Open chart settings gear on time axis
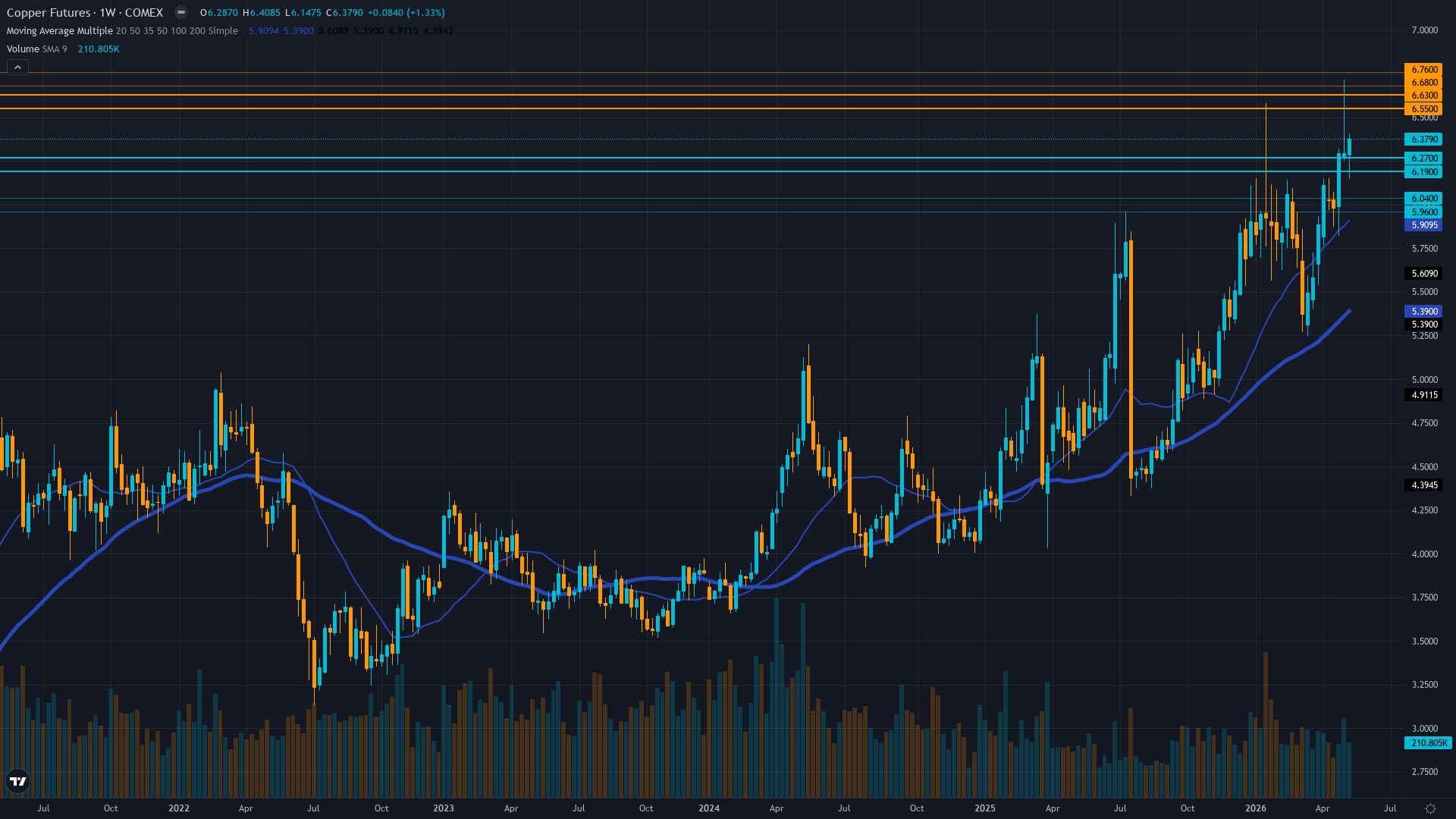 click(x=1430, y=808)
